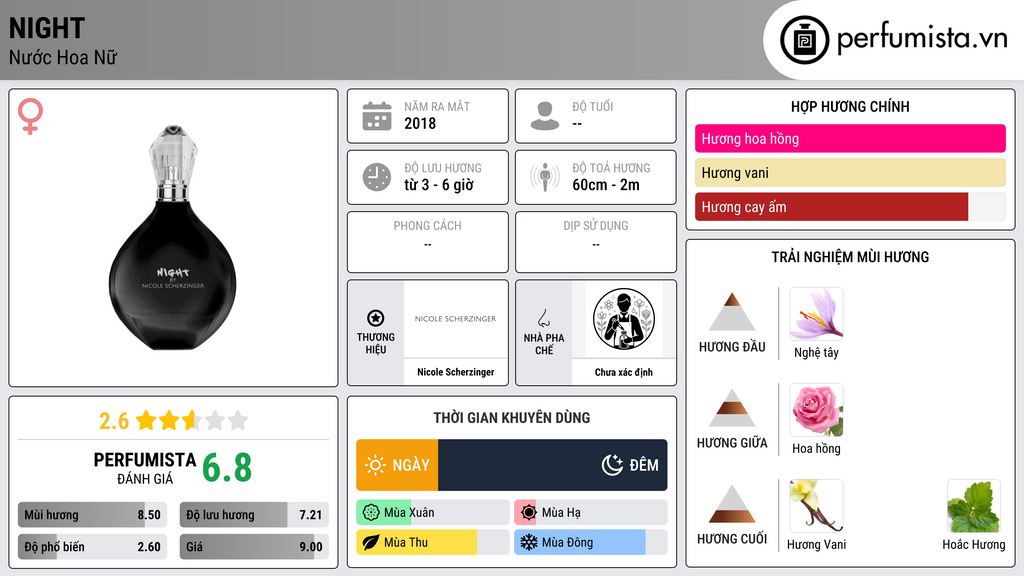Click the Mùa Hạ season bar
1024x576 pixels.
[x=591, y=513]
